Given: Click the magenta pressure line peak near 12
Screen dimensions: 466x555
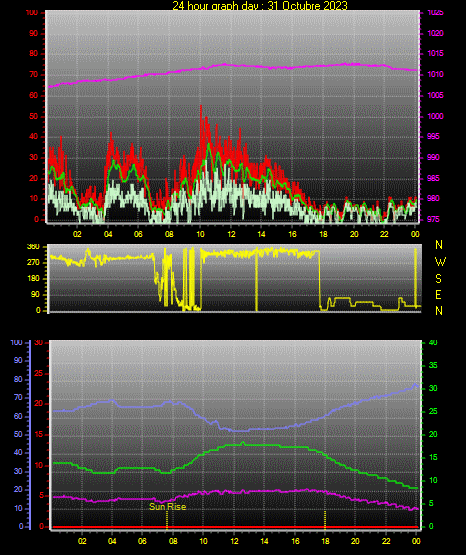Looking at the screenshot, I should click(x=225, y=64).
